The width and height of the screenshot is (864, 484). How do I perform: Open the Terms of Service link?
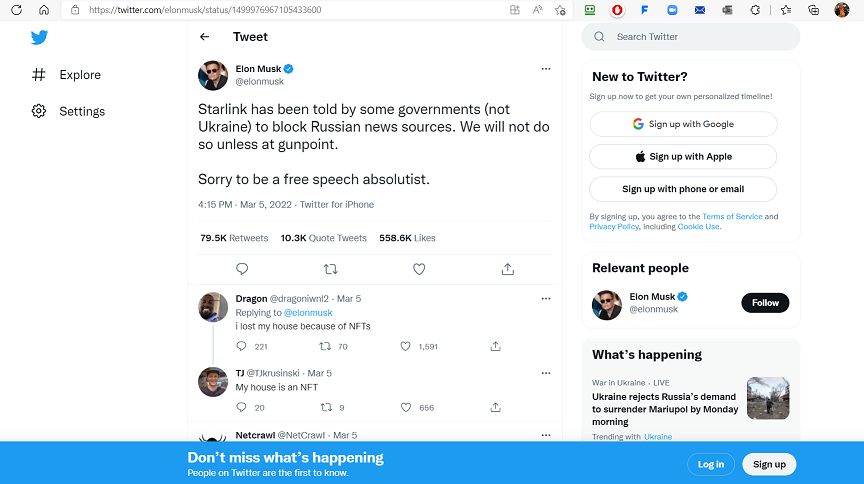(x=732, y=216)
